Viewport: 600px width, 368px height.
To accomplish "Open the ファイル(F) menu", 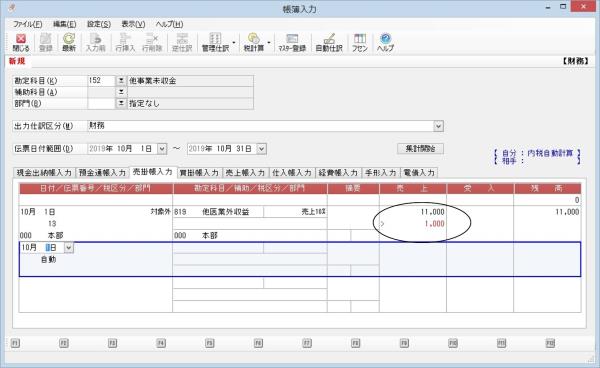I will pos(28,24).
